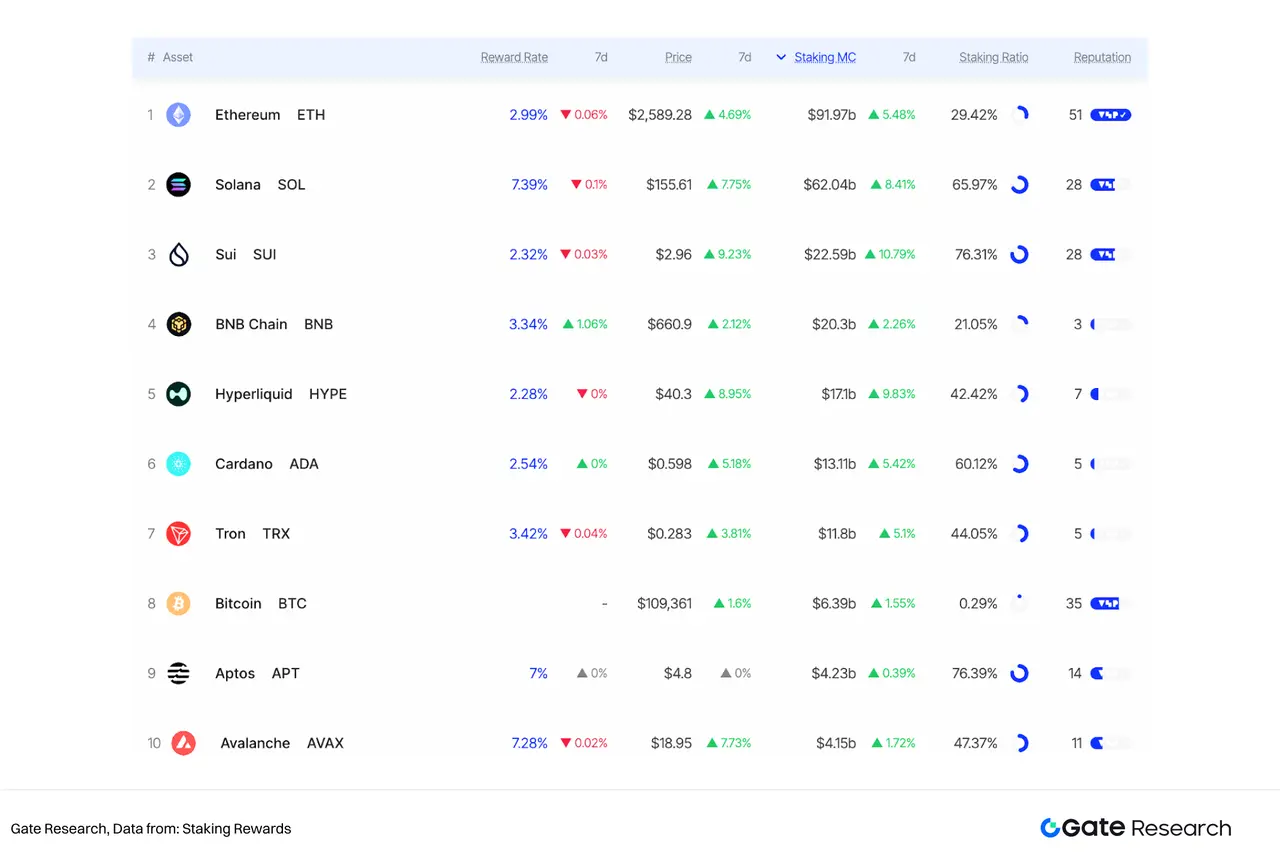Click the Avalanche logo icon
Screen dimensions: 1280x867
[183, 743]
